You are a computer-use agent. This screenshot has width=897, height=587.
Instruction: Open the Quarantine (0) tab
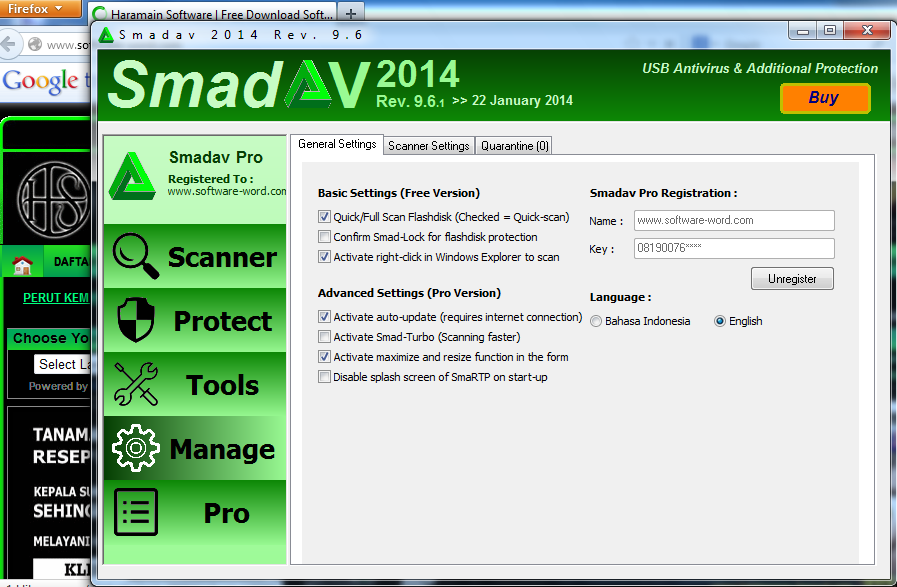514,146
